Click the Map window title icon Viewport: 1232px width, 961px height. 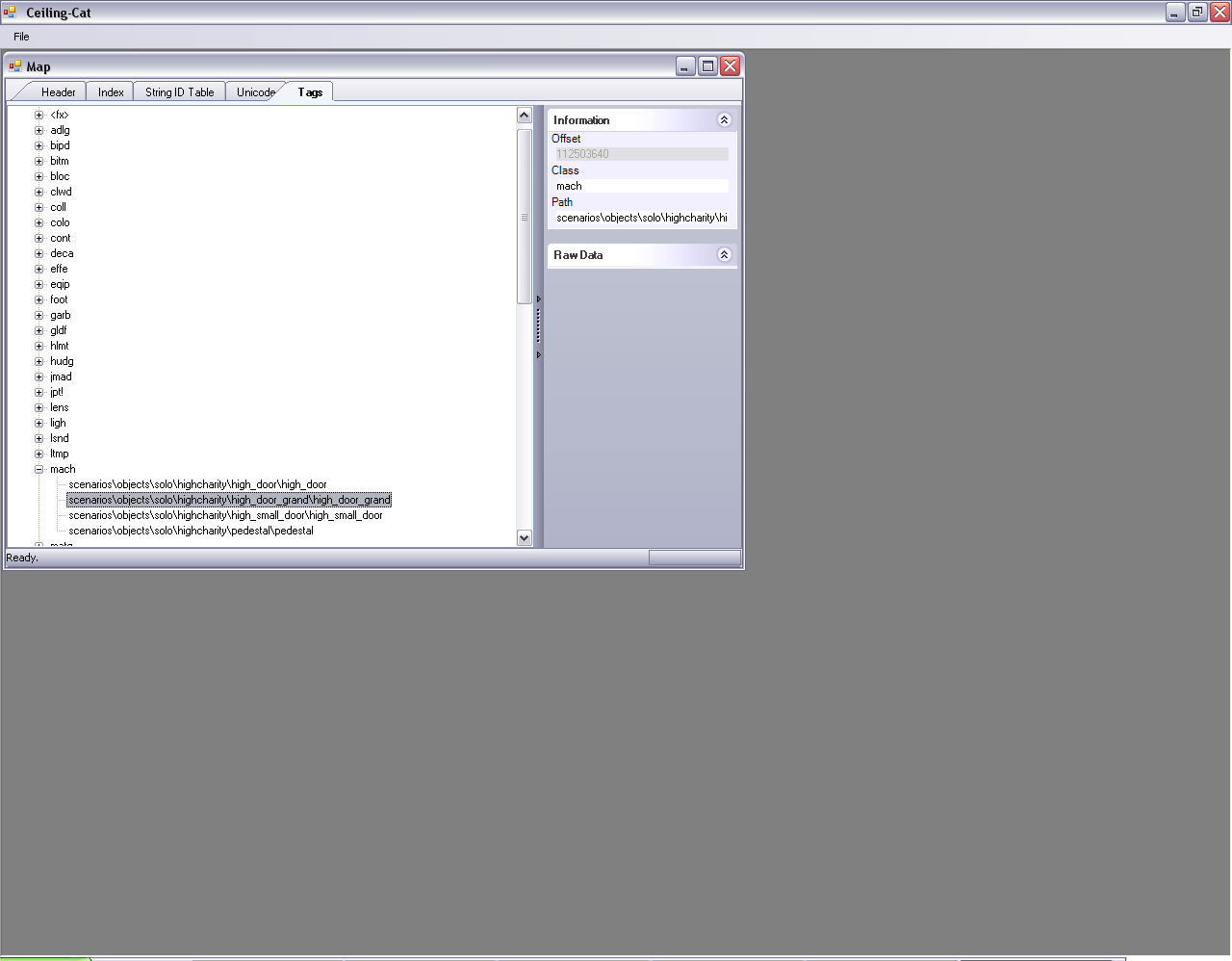click(x=14, y=66)
